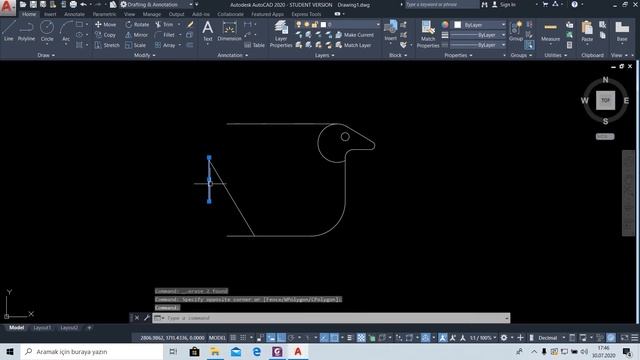This screenshot has width=640, height=360.
Task: Open the Layout1 tab
Action: coord(42,327)
